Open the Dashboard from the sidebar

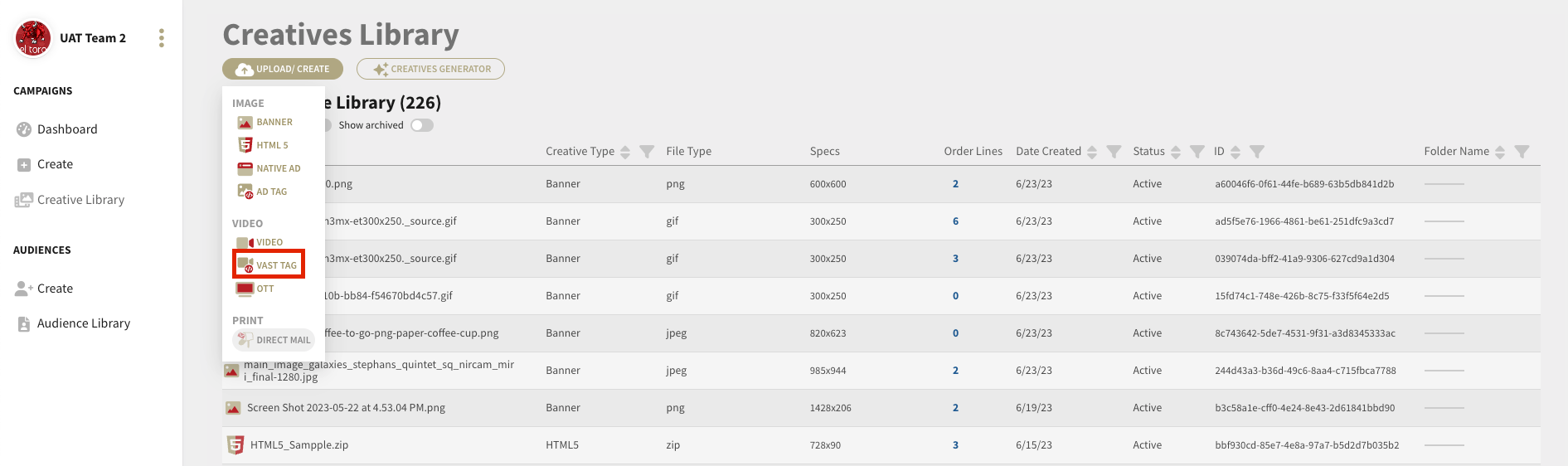67,129
